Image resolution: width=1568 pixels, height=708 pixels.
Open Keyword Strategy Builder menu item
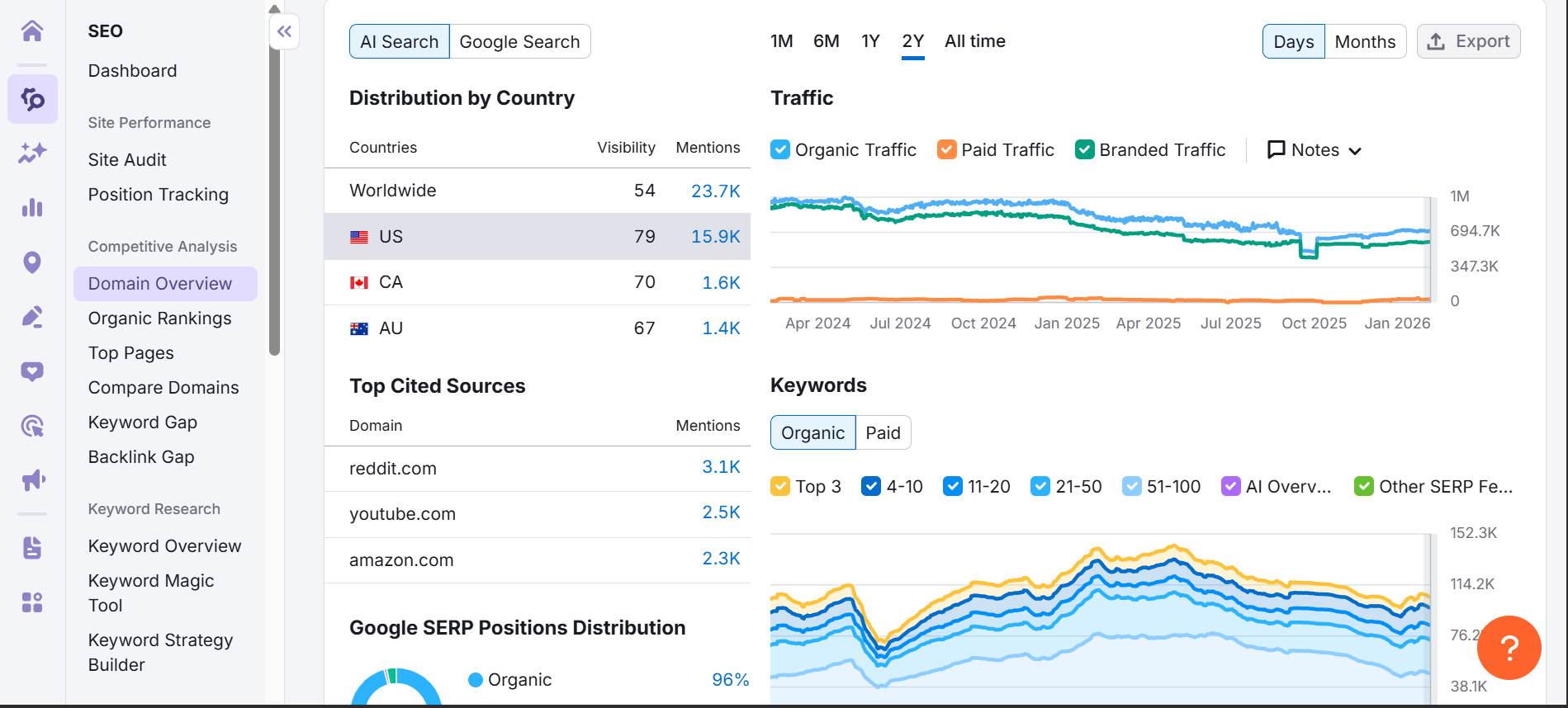[161, 653]
